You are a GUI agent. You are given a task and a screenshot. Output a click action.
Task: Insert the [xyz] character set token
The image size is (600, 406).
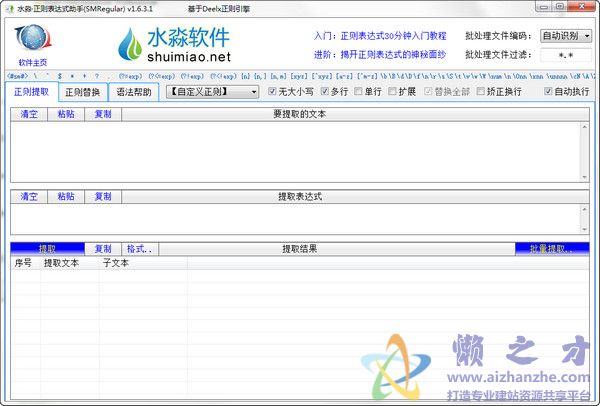point(299,76)
